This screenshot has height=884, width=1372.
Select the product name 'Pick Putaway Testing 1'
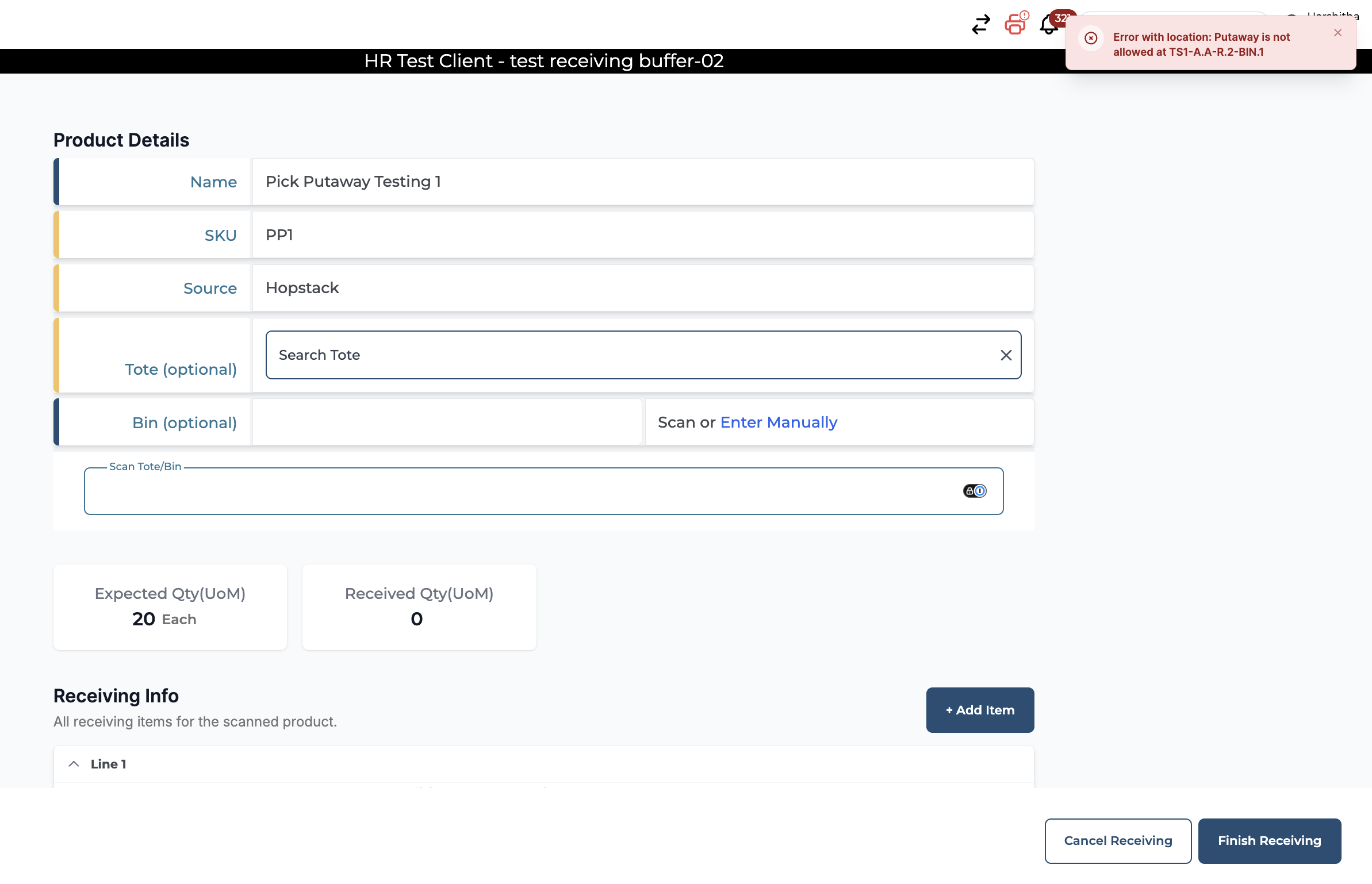[x=353, y=182]
